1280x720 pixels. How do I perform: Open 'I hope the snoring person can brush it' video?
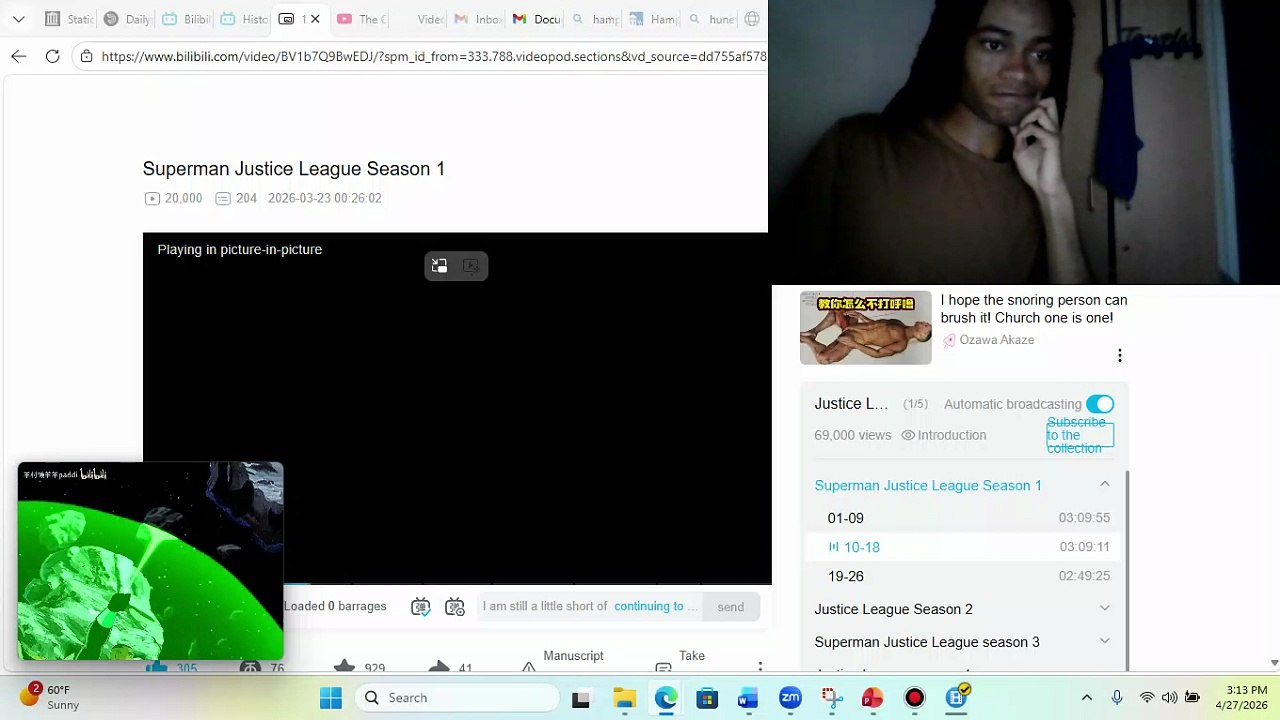click(x=1034, y=309)
